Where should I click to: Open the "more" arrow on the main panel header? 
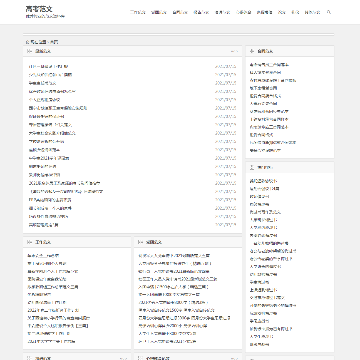click(x=234, y=51)
